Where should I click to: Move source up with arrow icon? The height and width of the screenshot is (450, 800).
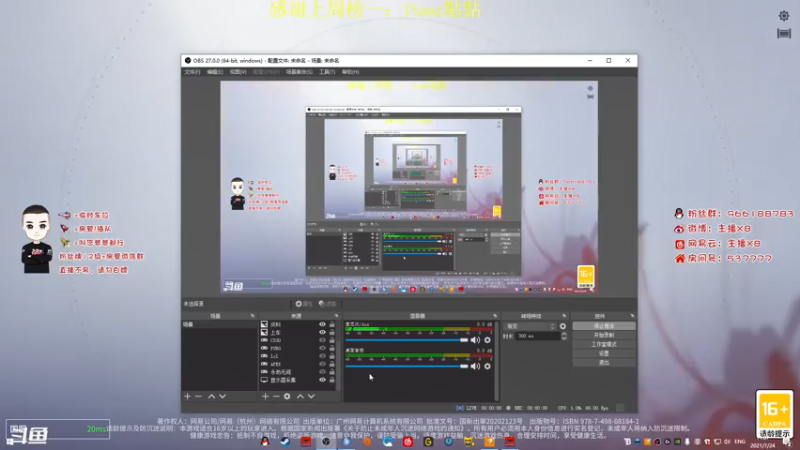(x=300, y=396)
